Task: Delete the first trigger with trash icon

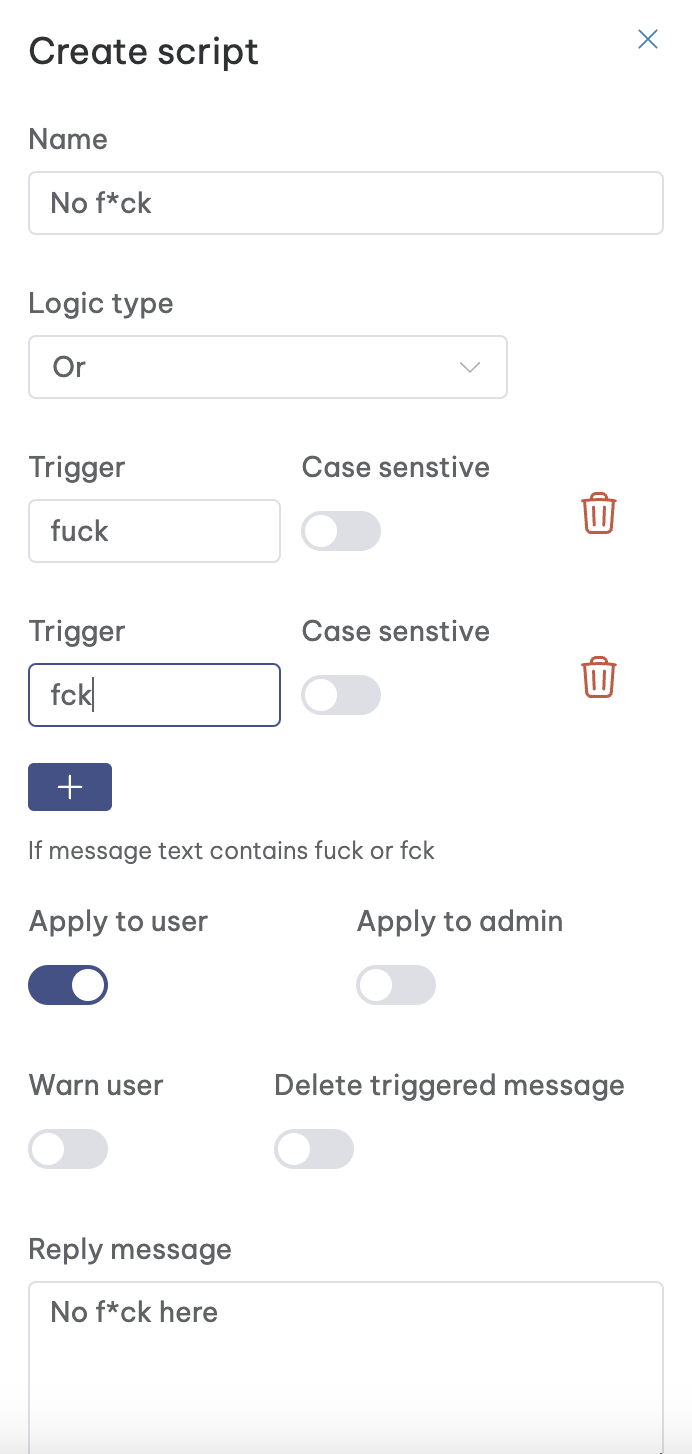Action: [599, 514]
